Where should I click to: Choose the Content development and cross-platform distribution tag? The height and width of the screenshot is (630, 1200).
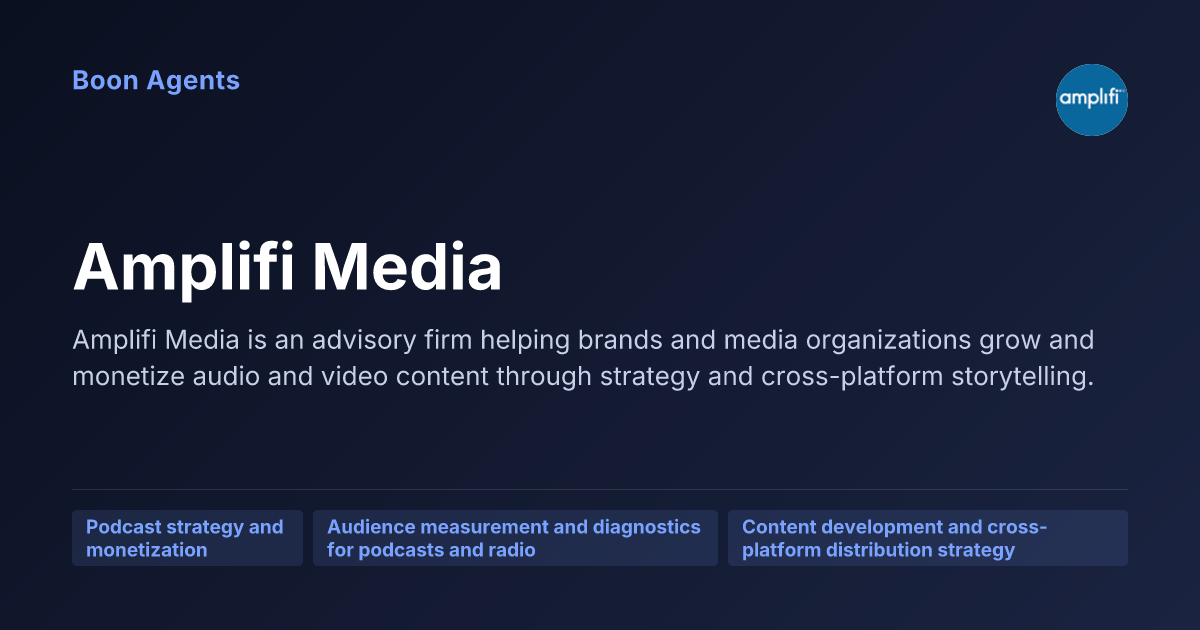coord(928,538)
